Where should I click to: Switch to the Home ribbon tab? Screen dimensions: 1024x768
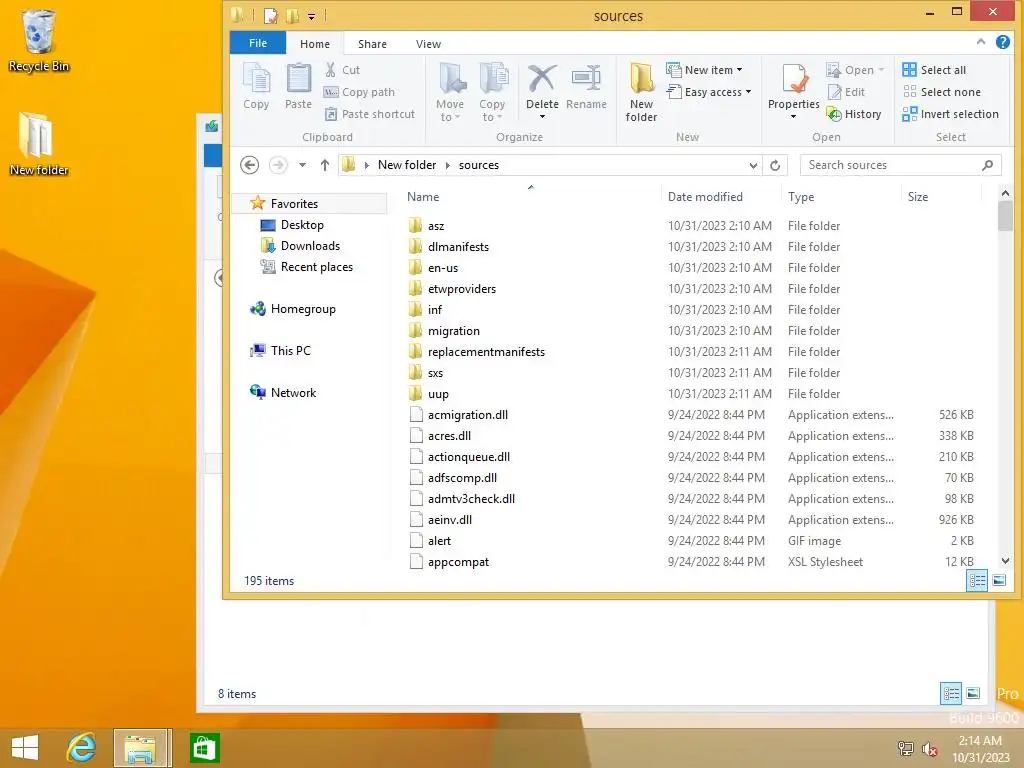[x=315, y=44]
